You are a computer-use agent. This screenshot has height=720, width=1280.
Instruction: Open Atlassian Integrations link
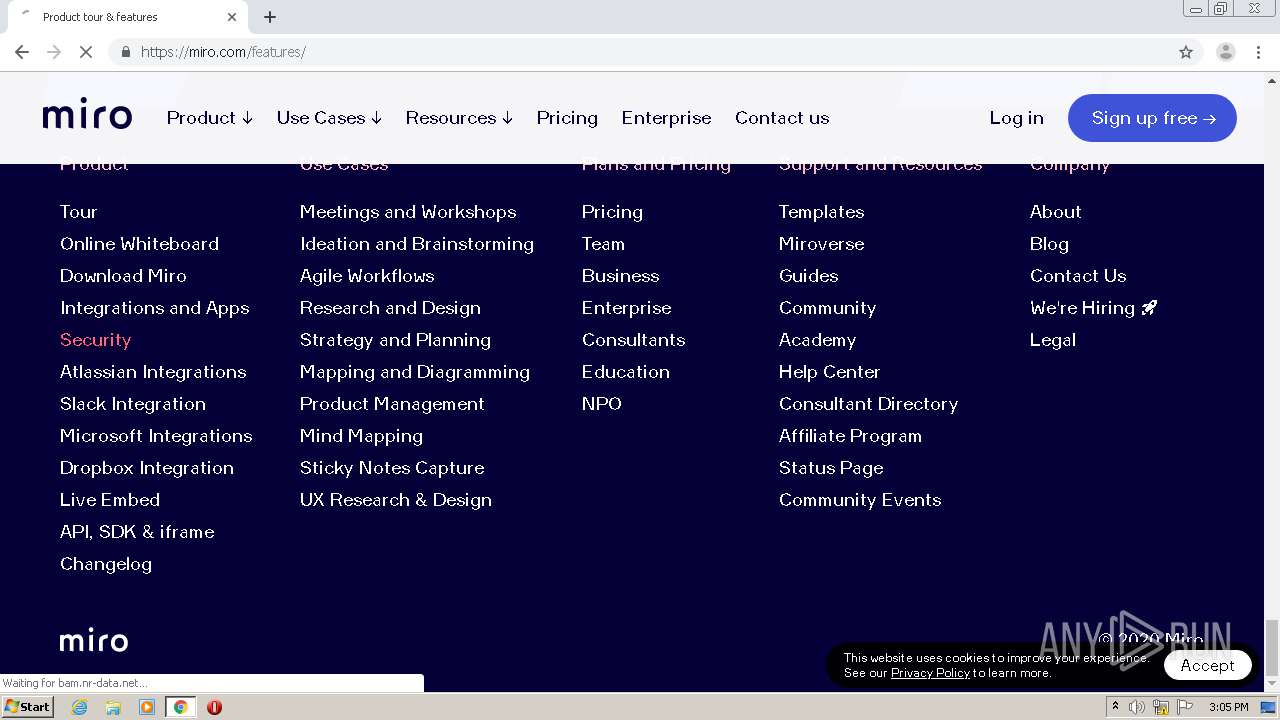click(x=153, y=372)
